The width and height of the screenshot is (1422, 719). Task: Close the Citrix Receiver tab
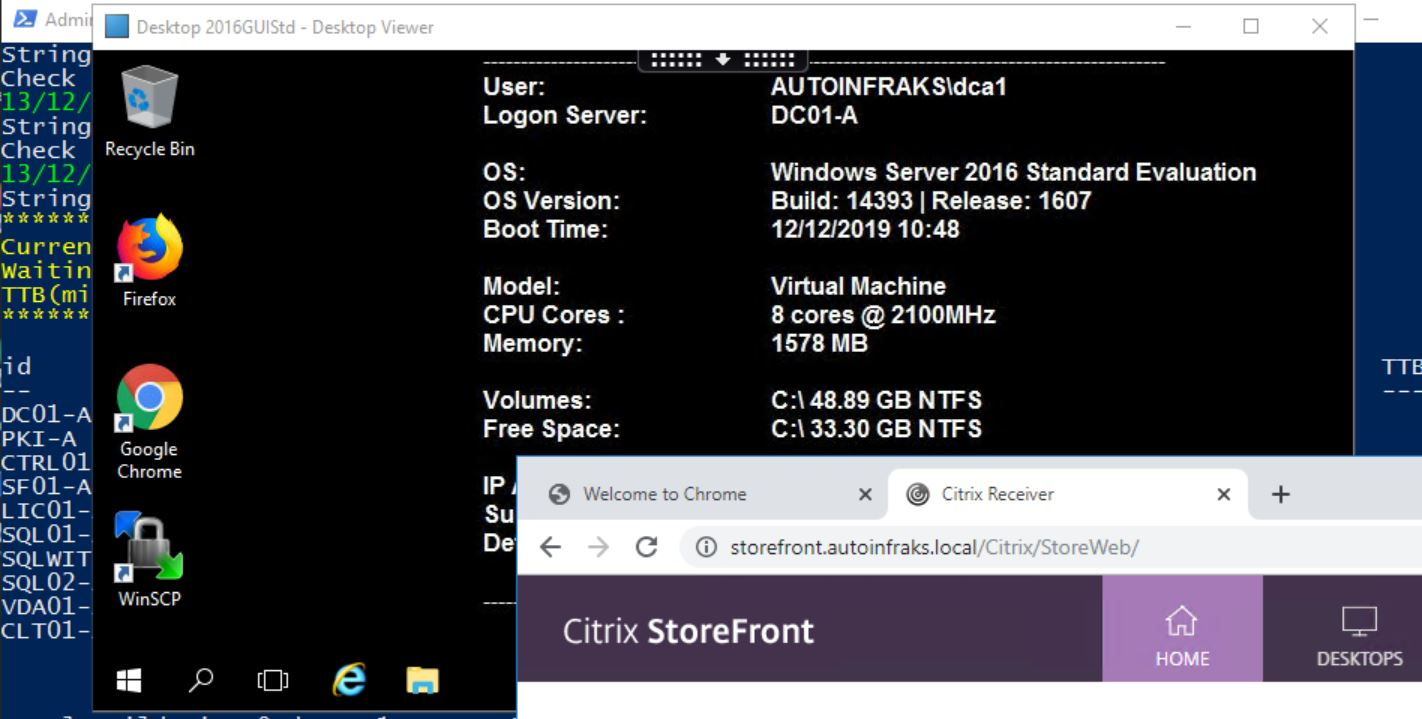[x=1223, y=494]
